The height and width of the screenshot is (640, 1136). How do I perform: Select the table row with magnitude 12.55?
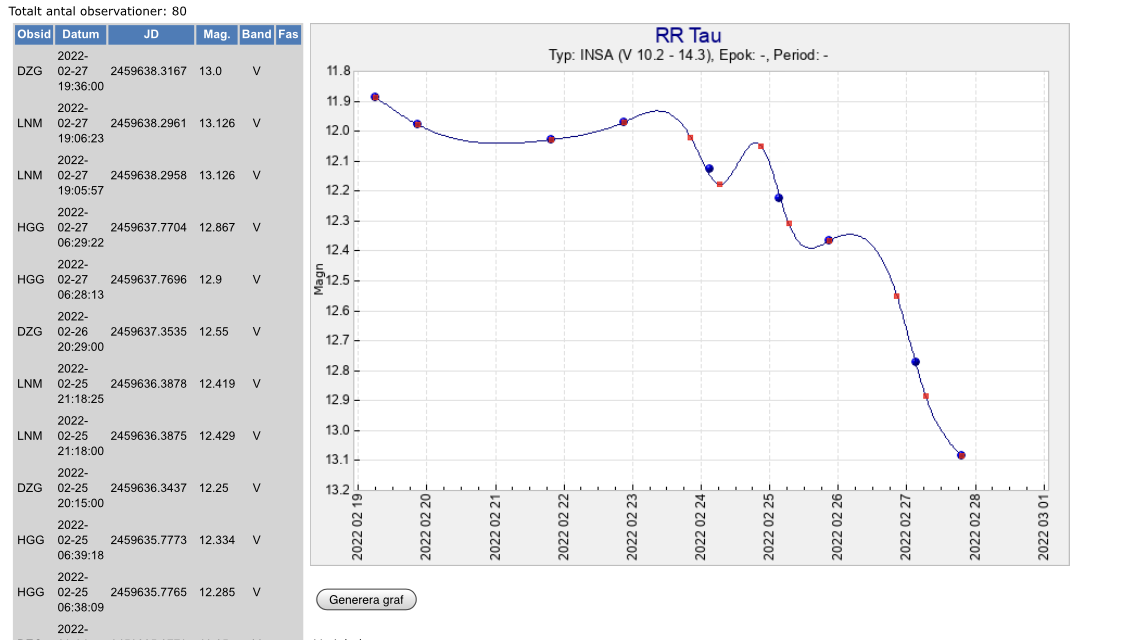[x=148, y=331]
